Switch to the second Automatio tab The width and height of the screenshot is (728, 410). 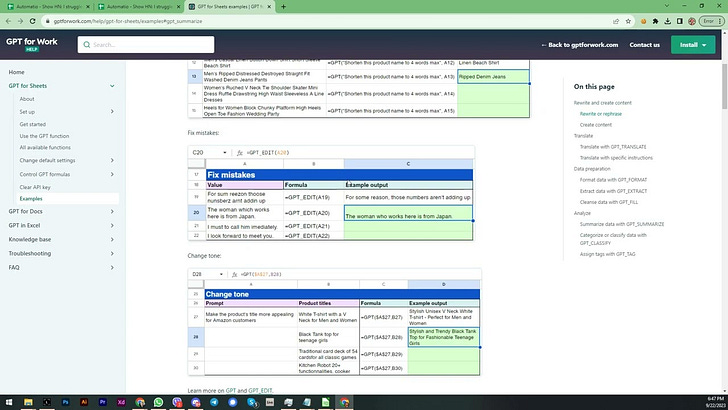[x=139, y=7]
